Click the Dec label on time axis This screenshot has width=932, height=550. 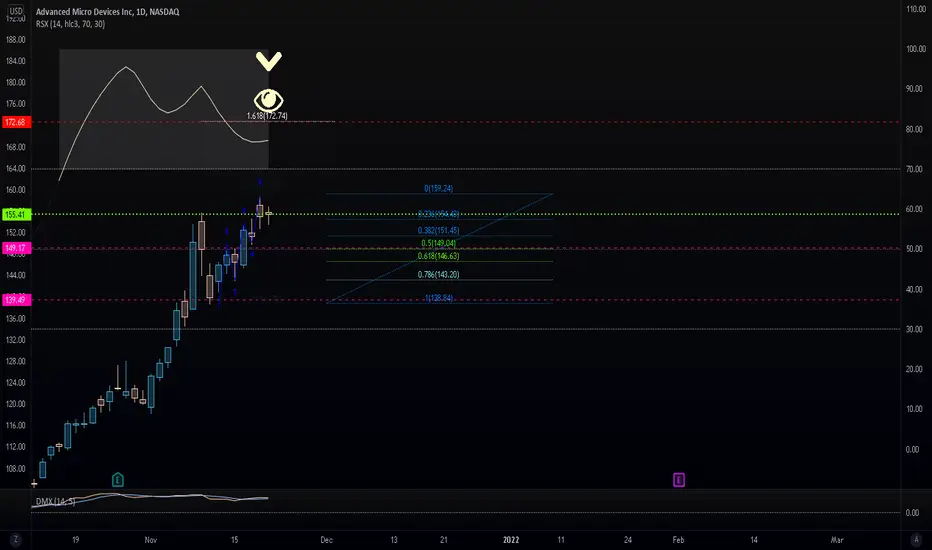click(326, 540)
